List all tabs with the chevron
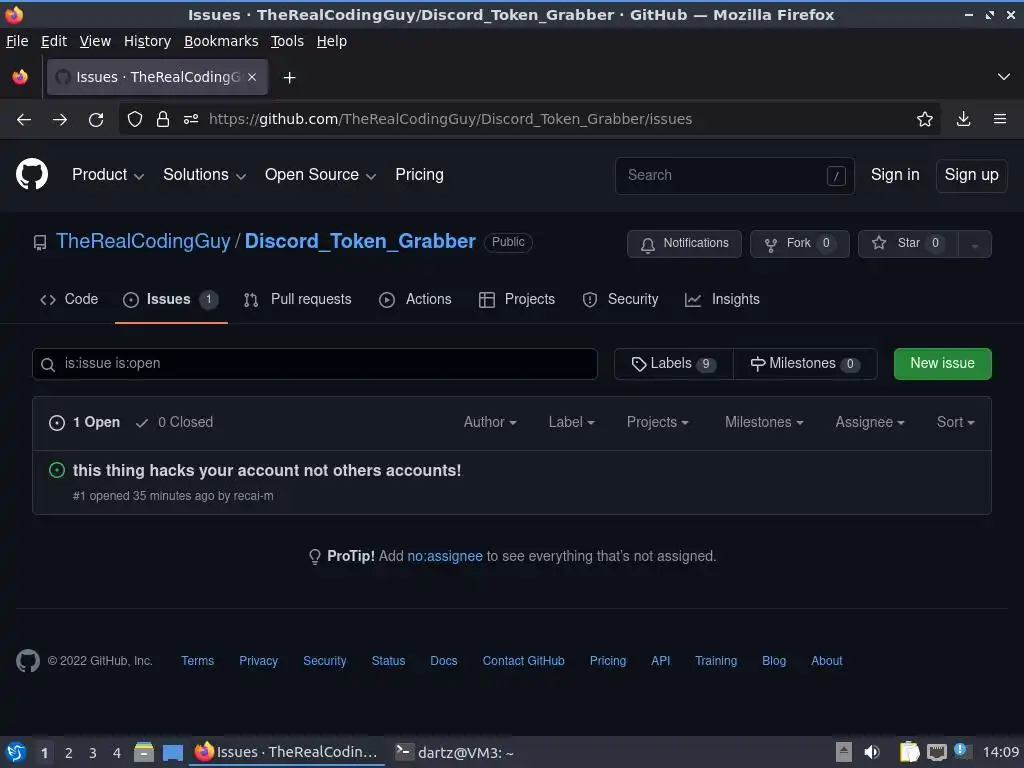Viewport: 1024px width, 768px height. tap(1004, 77)
